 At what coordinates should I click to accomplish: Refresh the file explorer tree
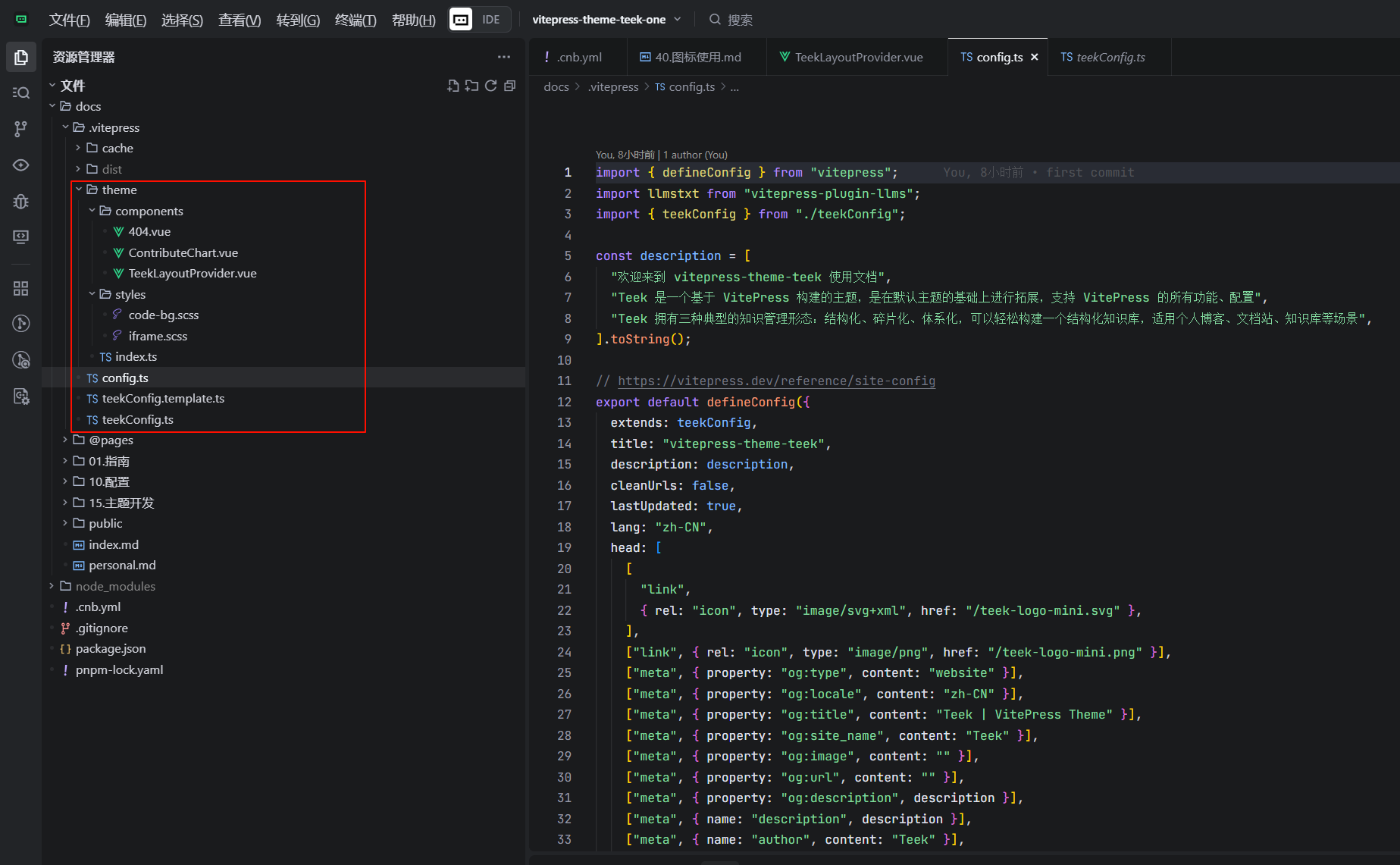491,86
